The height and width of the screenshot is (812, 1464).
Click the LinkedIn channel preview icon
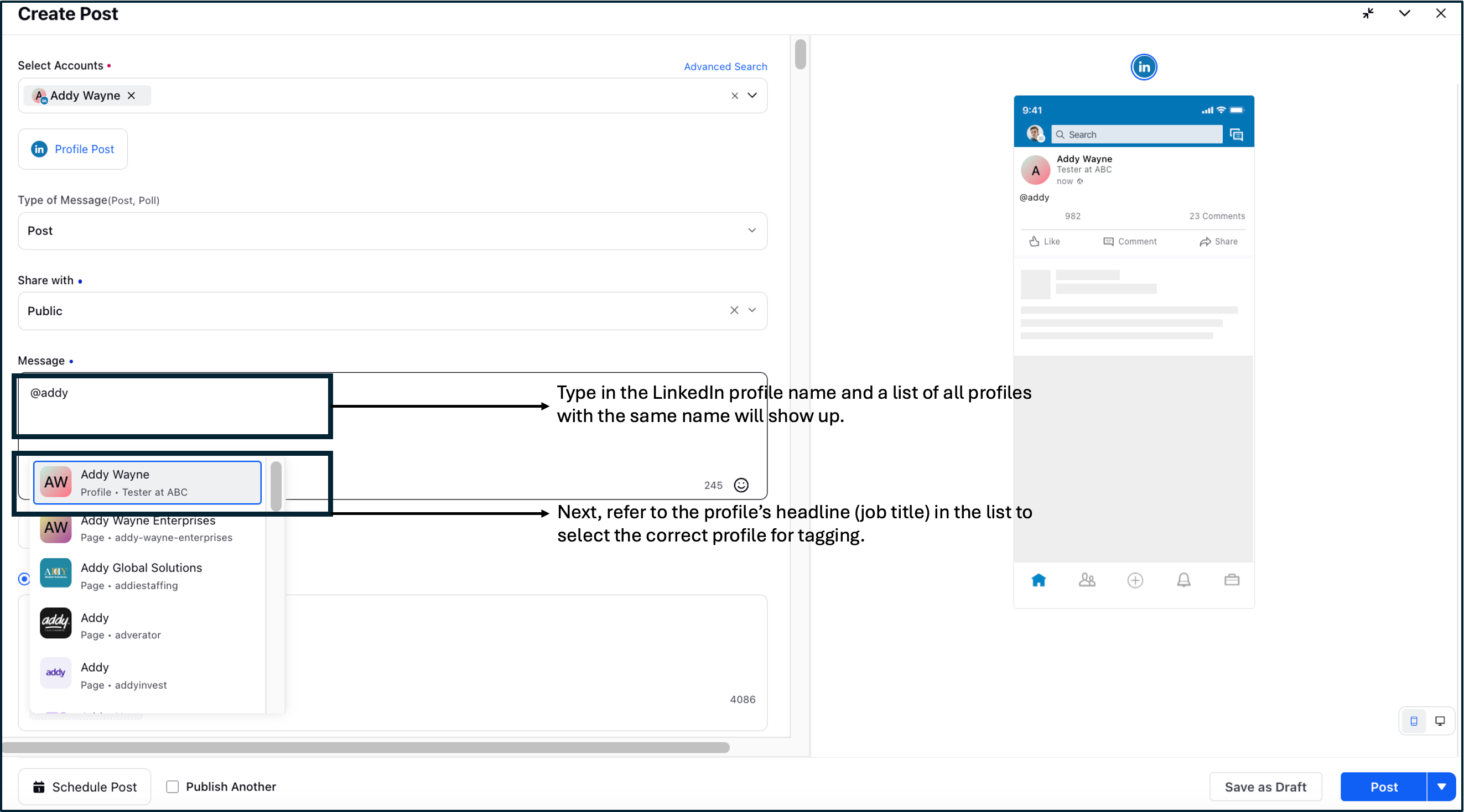click(x=1144, y=67)
